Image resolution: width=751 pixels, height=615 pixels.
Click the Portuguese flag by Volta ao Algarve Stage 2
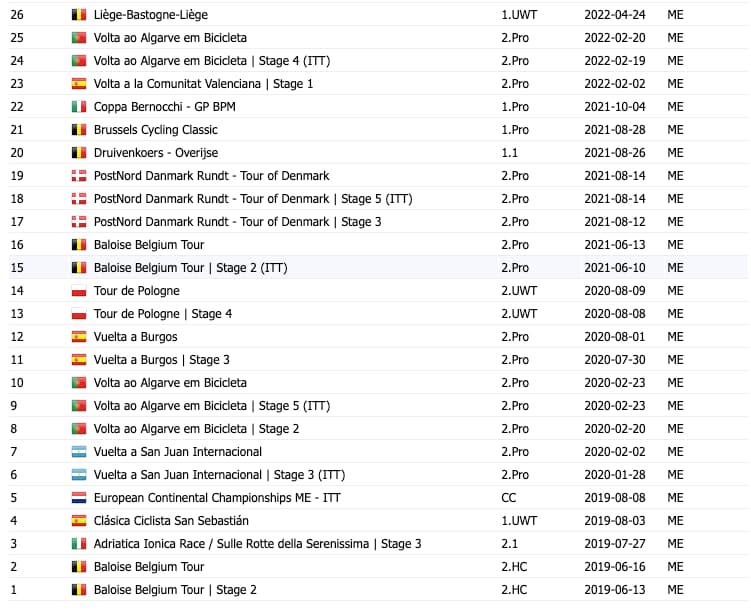79,429
